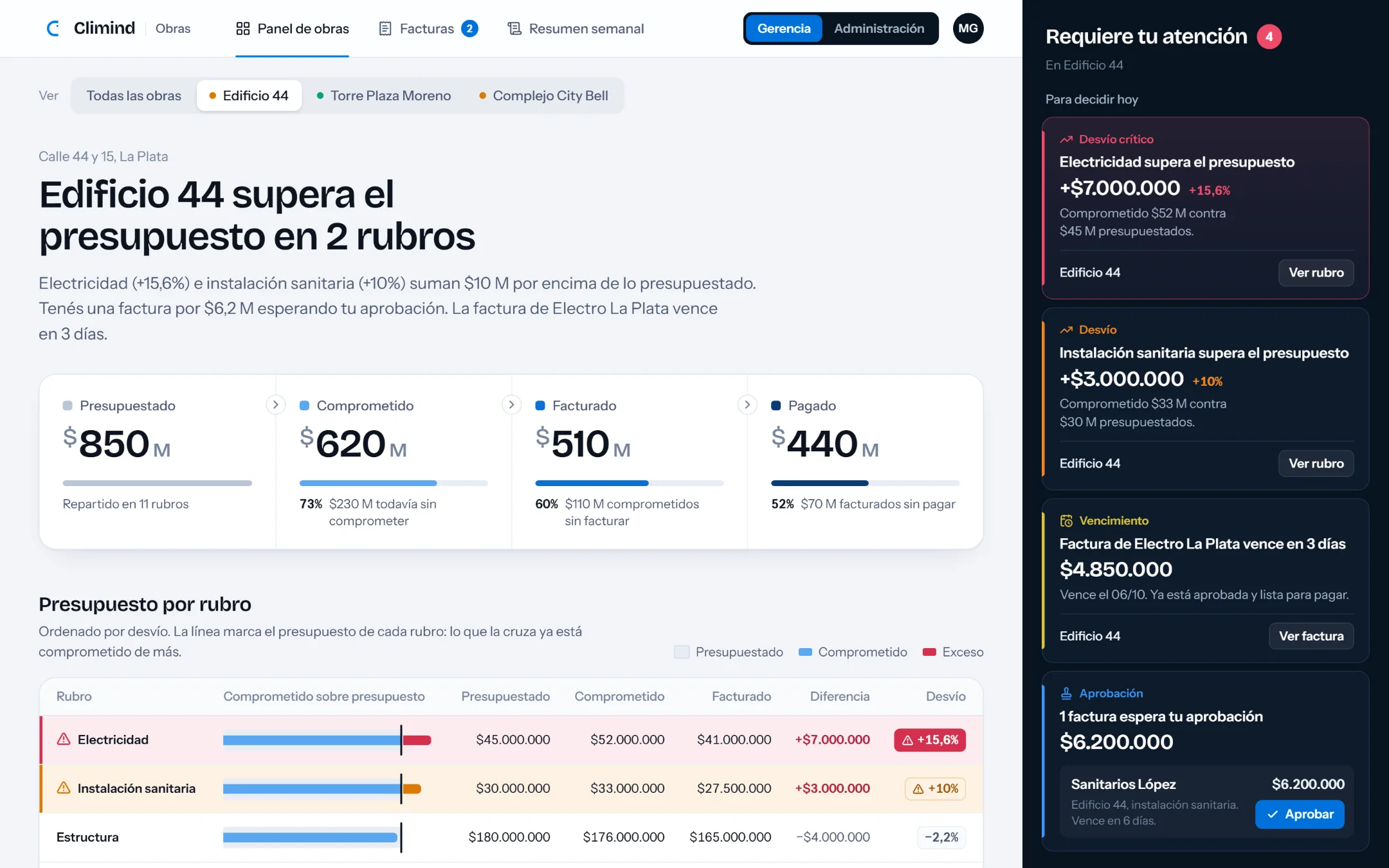Click the Desvío column header

click(945, 696)
